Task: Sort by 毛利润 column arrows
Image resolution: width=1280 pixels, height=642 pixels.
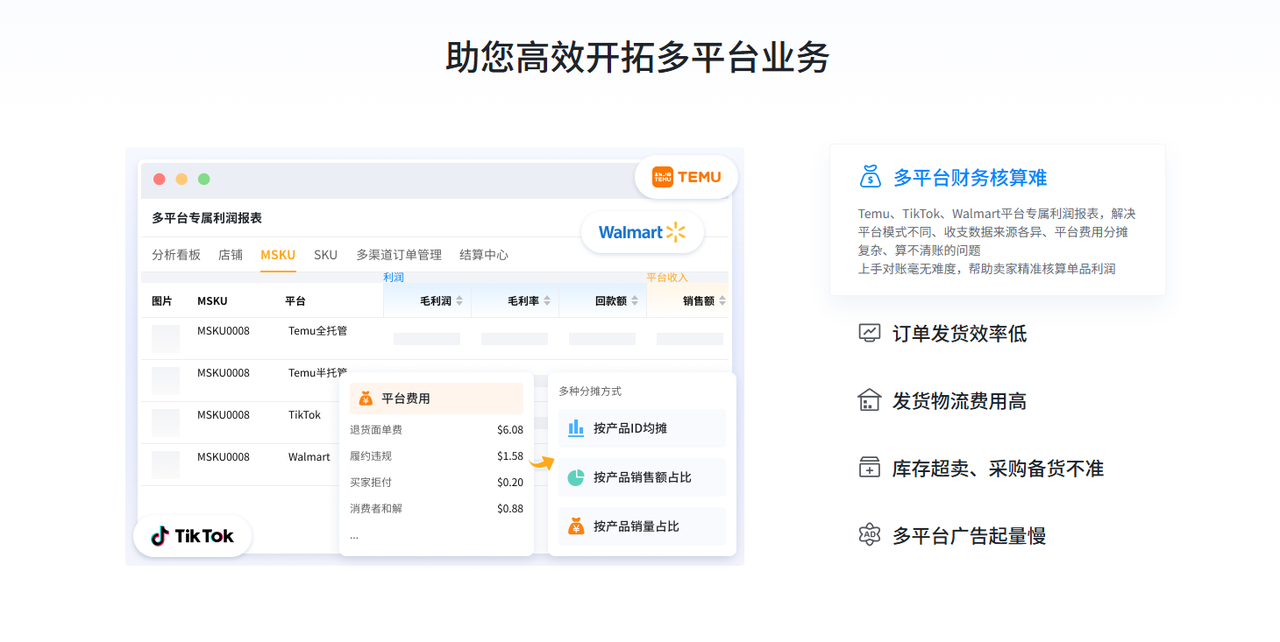Action: 460,301
